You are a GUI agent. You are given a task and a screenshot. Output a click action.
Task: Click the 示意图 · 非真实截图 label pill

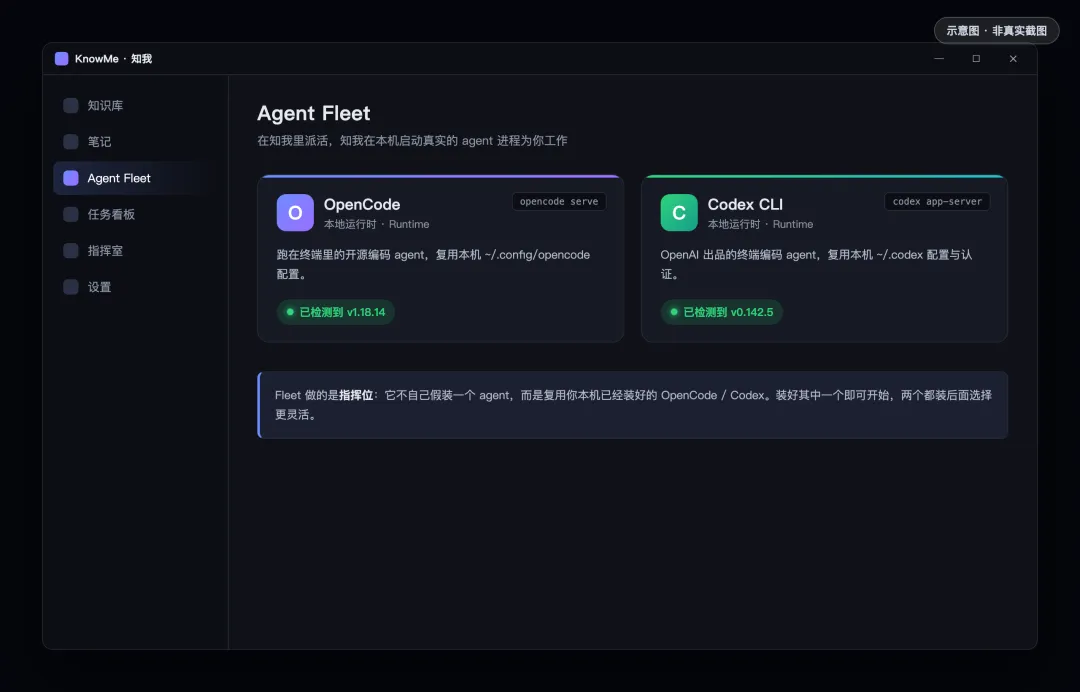point(996,30)
